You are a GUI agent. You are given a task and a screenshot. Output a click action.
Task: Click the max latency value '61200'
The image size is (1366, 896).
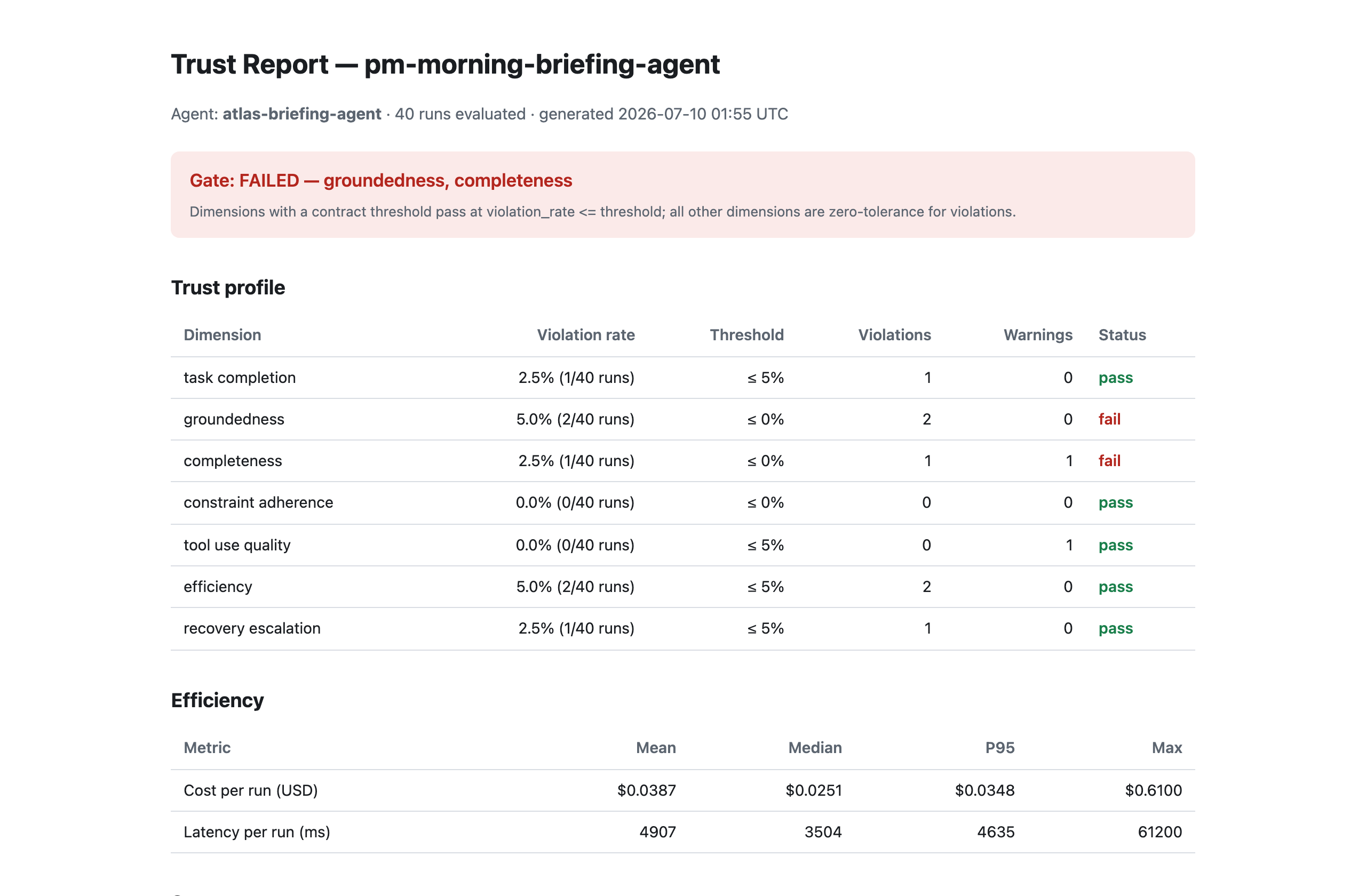point(1159,832)
